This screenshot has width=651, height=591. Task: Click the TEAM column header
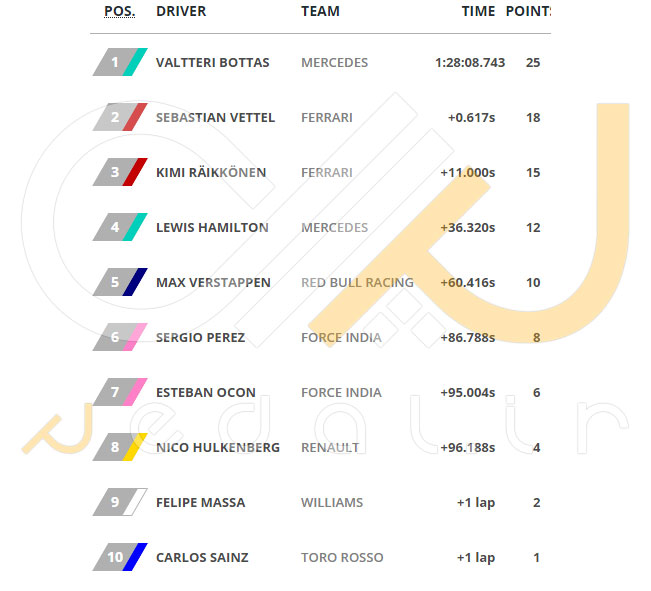click(321, 11)
